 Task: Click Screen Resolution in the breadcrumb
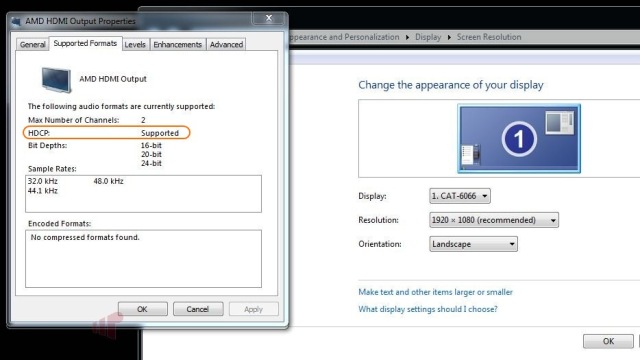tap(489, 37)
